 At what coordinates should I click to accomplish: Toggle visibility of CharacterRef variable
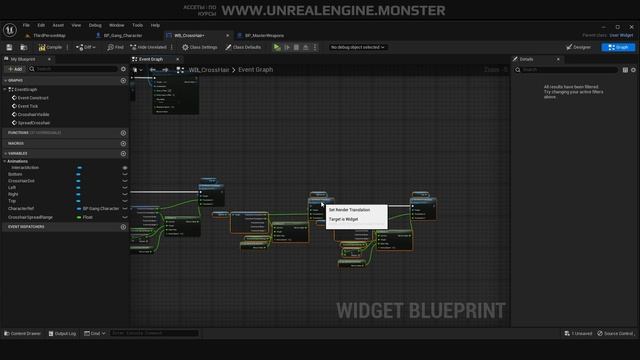[x=125, y=209]
